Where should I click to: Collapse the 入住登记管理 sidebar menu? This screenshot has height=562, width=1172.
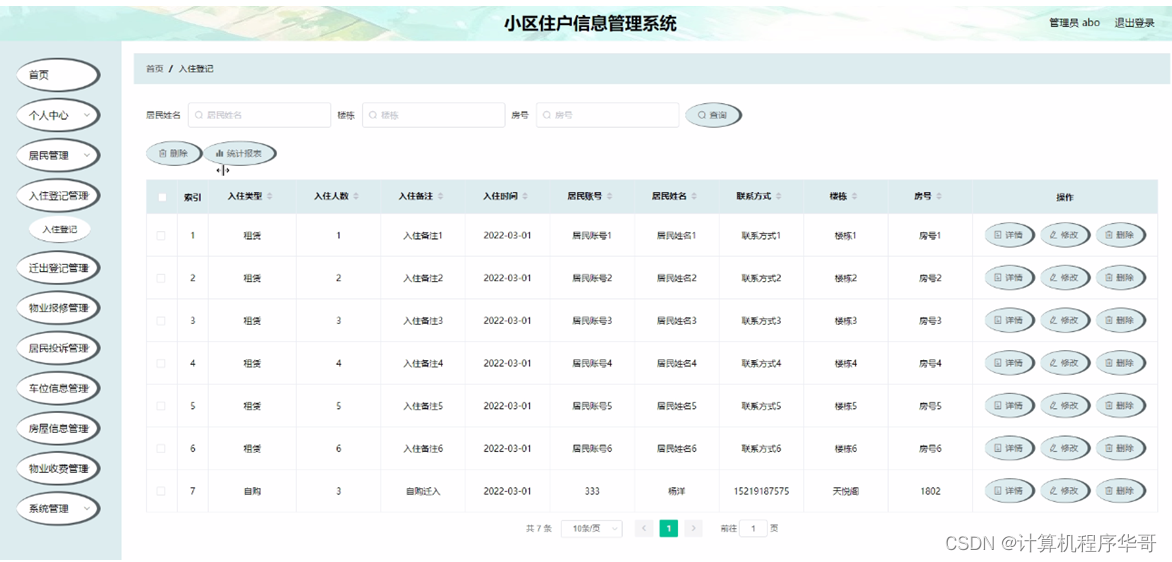point(58,196)
